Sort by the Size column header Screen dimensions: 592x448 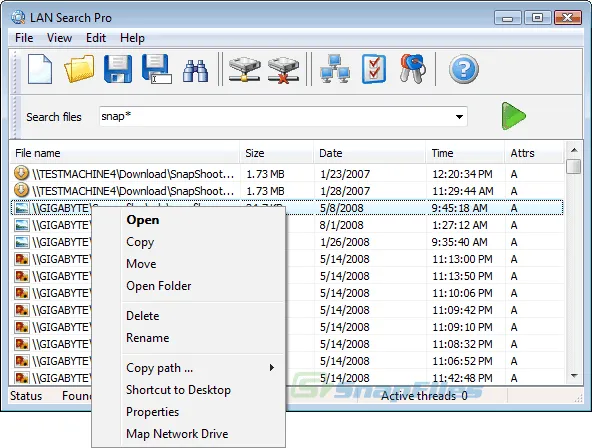(x=277, y=153)
